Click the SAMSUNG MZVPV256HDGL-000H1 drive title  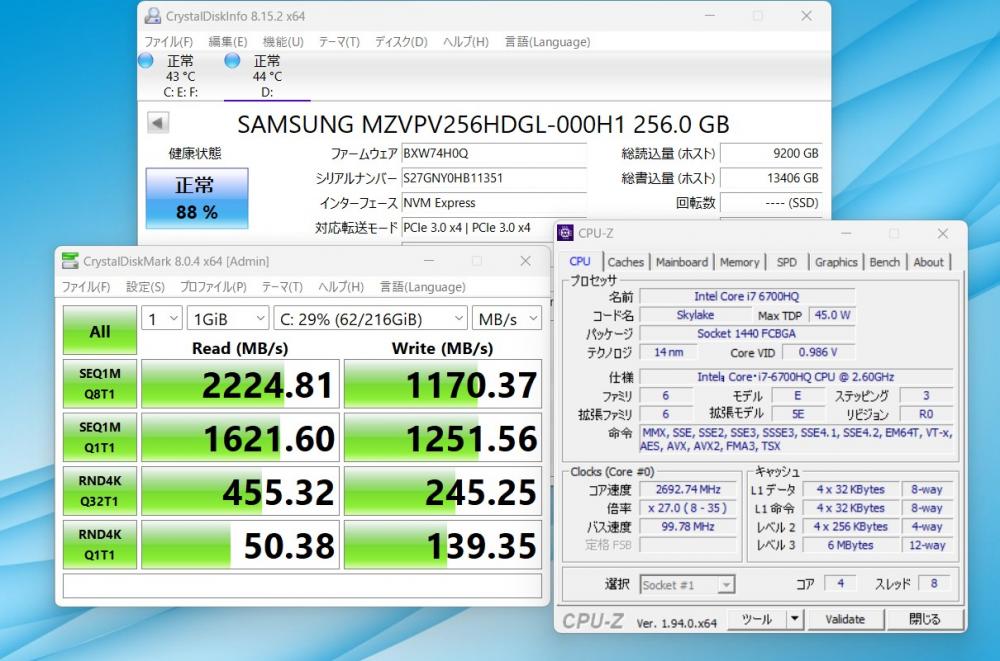coord(483,124)
